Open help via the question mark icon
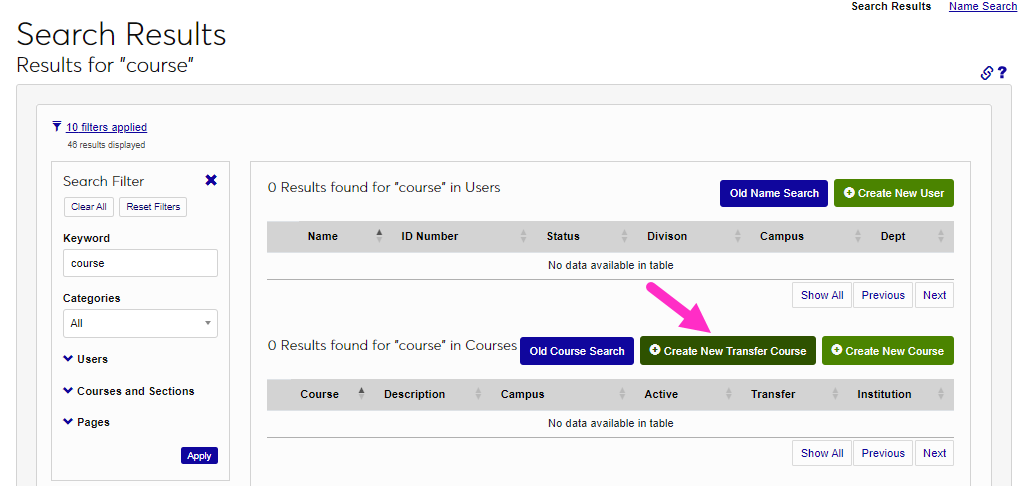Viewport: 1028px width, 486px height. pyautogui.click(x=1002, y=73)
